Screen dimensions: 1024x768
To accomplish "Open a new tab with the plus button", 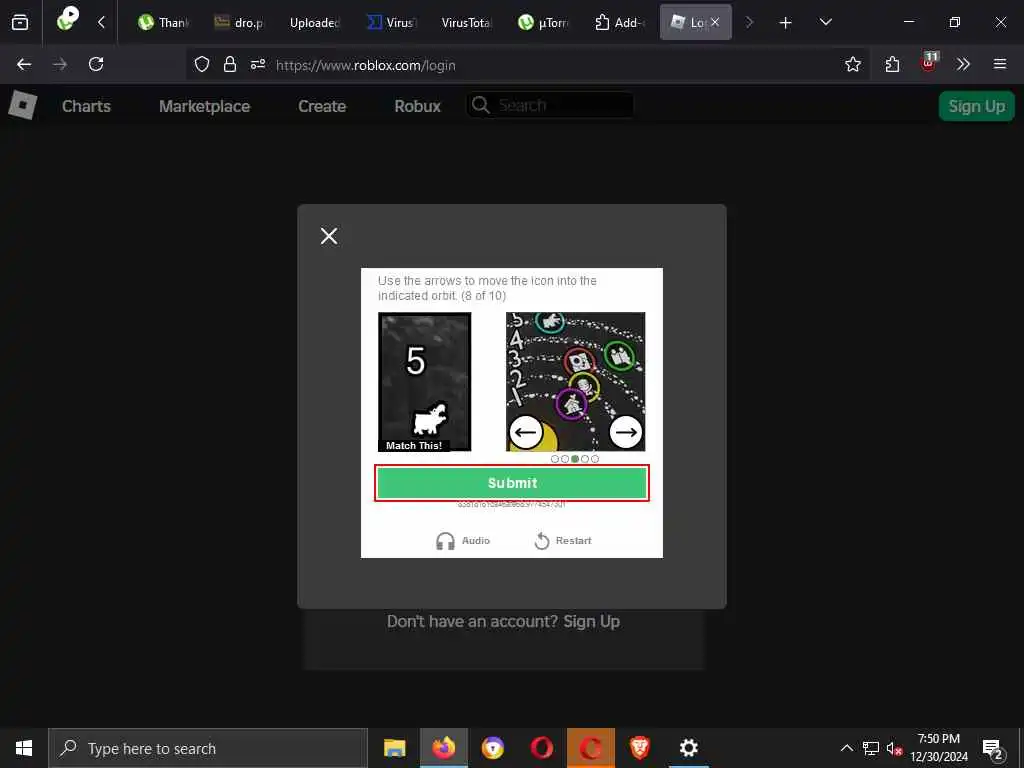I will 785,23.
